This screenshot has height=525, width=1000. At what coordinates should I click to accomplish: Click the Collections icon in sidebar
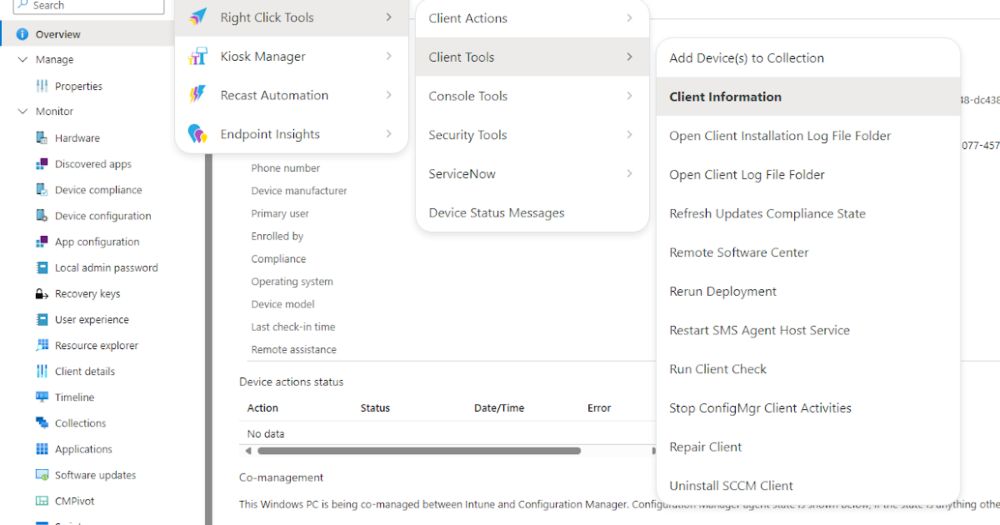42,423
